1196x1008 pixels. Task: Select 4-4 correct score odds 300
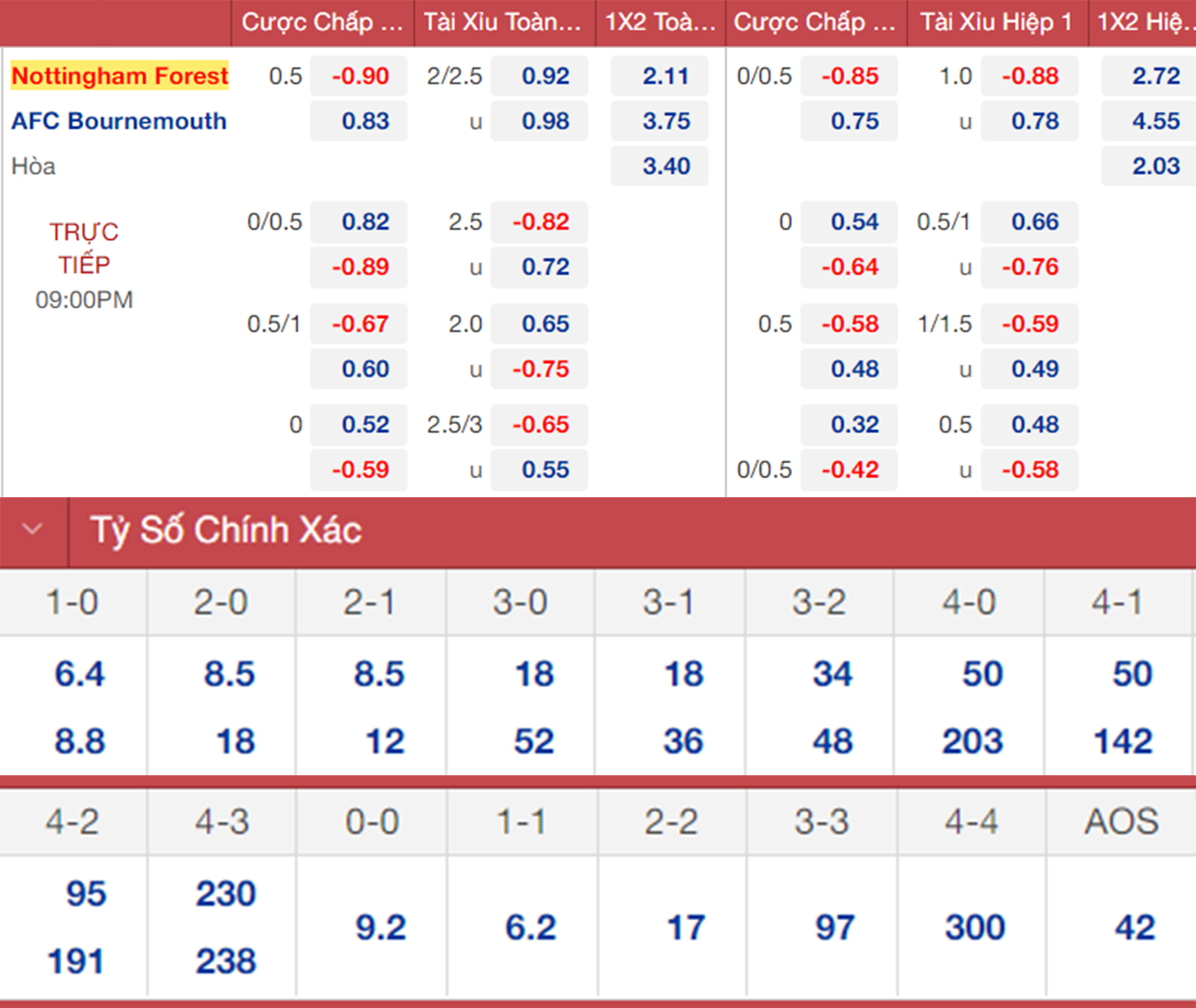pos(975,927)
